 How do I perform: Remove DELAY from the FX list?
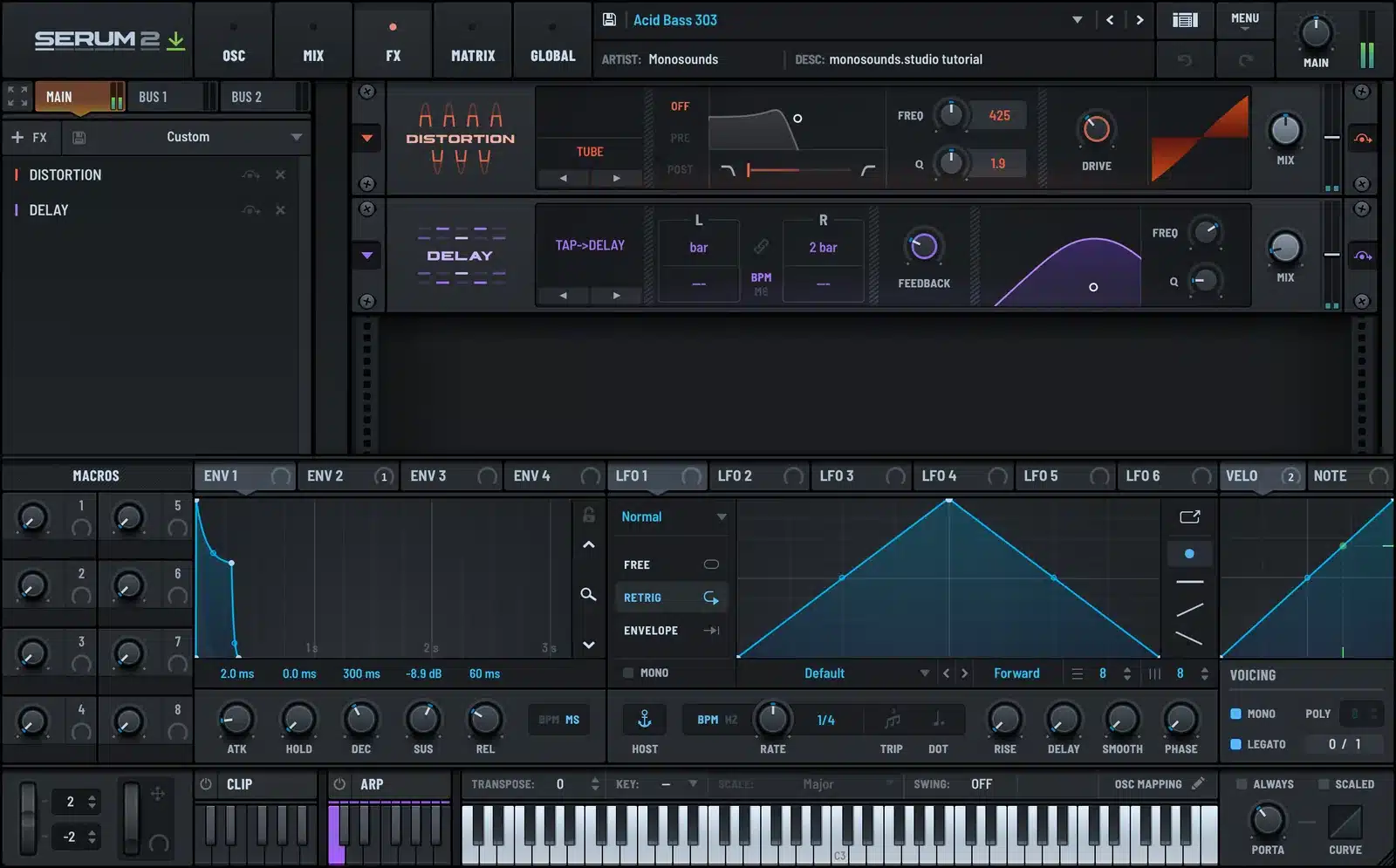coord(280,209)
